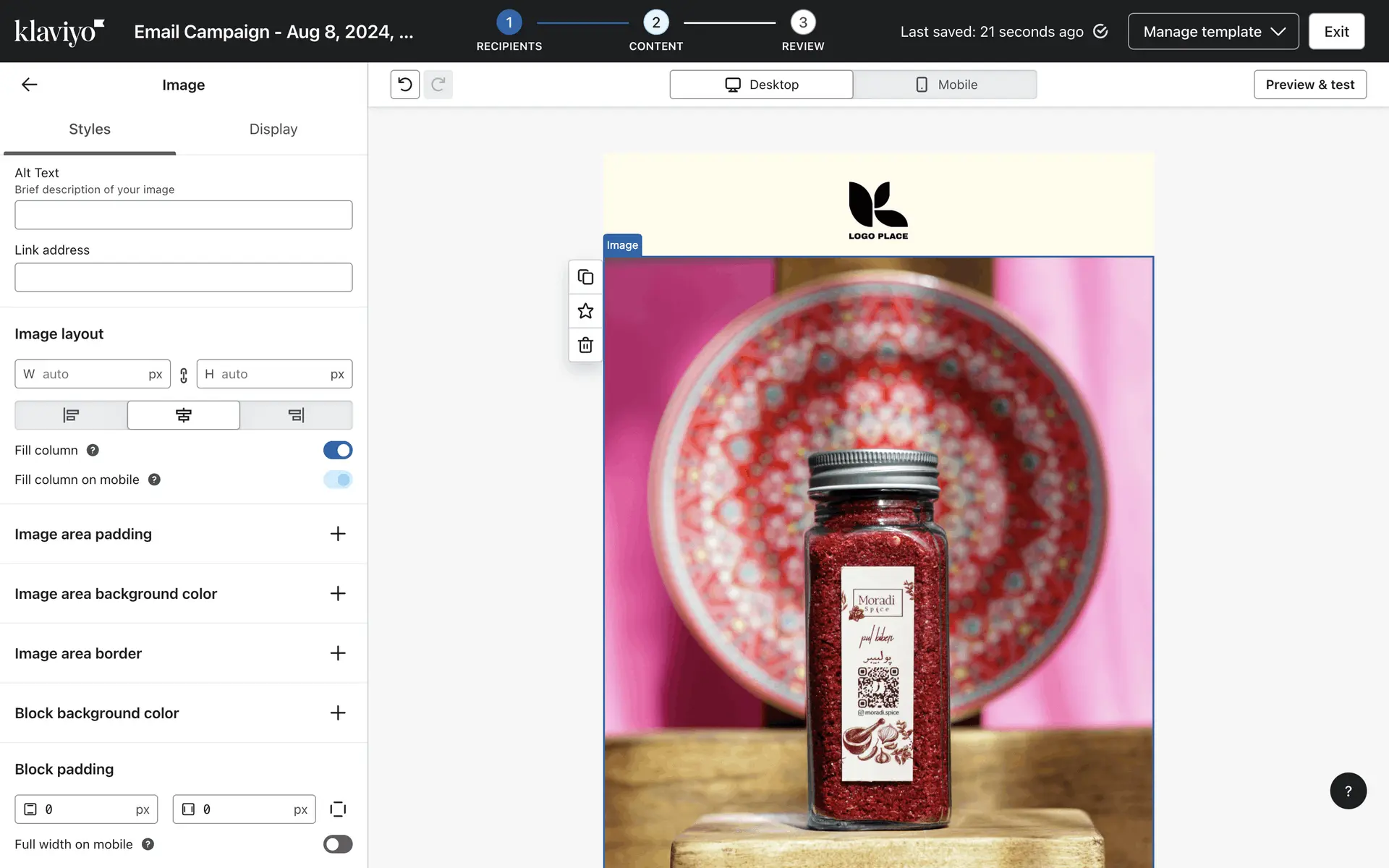The width and height of the screenshot is (1389, 868).
Task: Go to Recipients step
Action: 509,23
